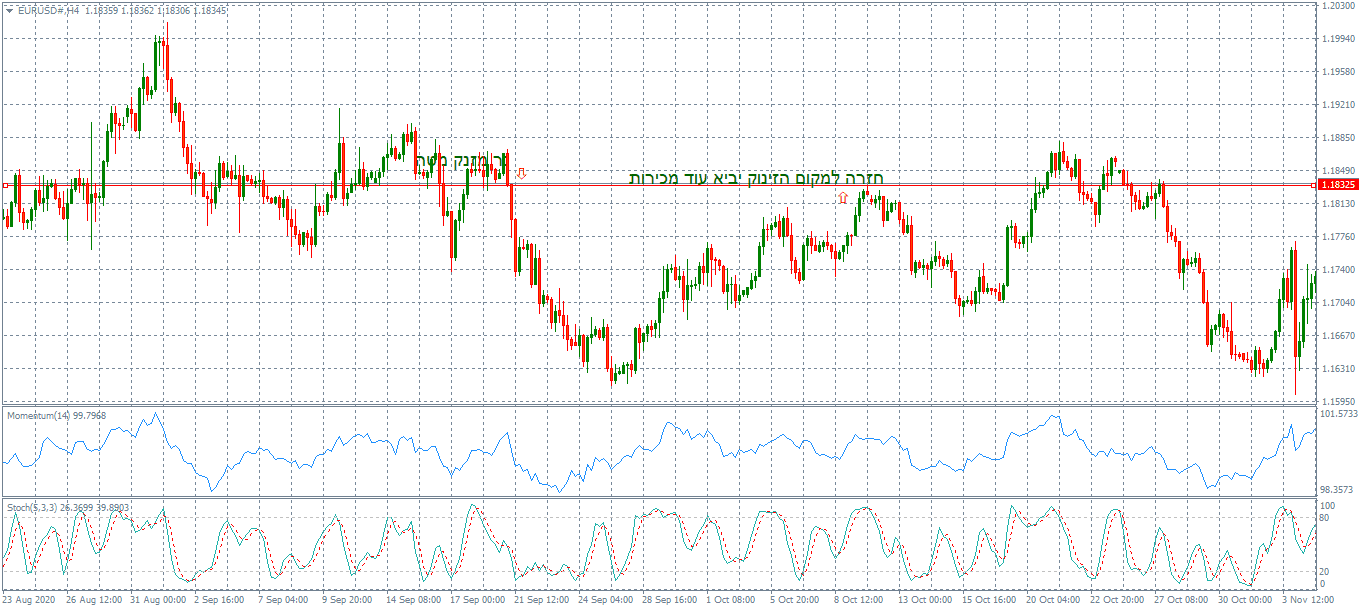Click price scale value 1.16670
Screen dimensions: 1362x611
1338,336
